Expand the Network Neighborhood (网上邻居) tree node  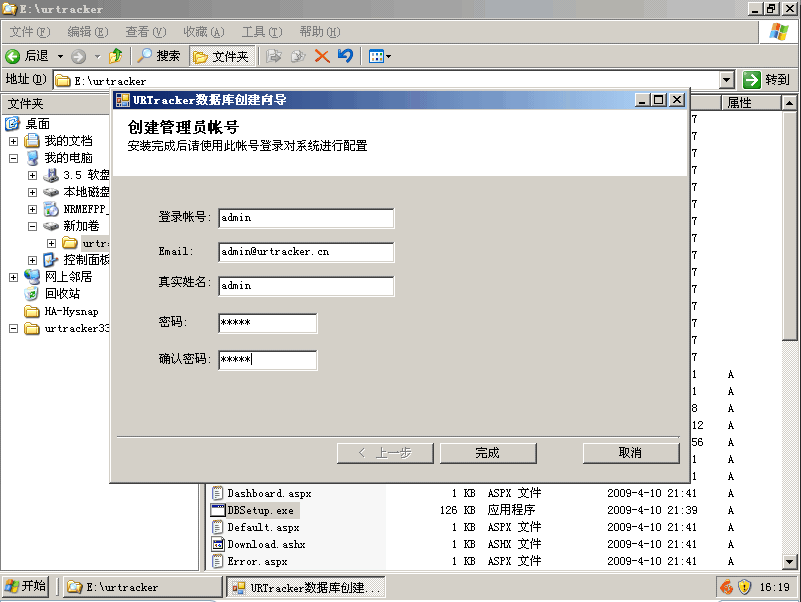tap(14, 277)
